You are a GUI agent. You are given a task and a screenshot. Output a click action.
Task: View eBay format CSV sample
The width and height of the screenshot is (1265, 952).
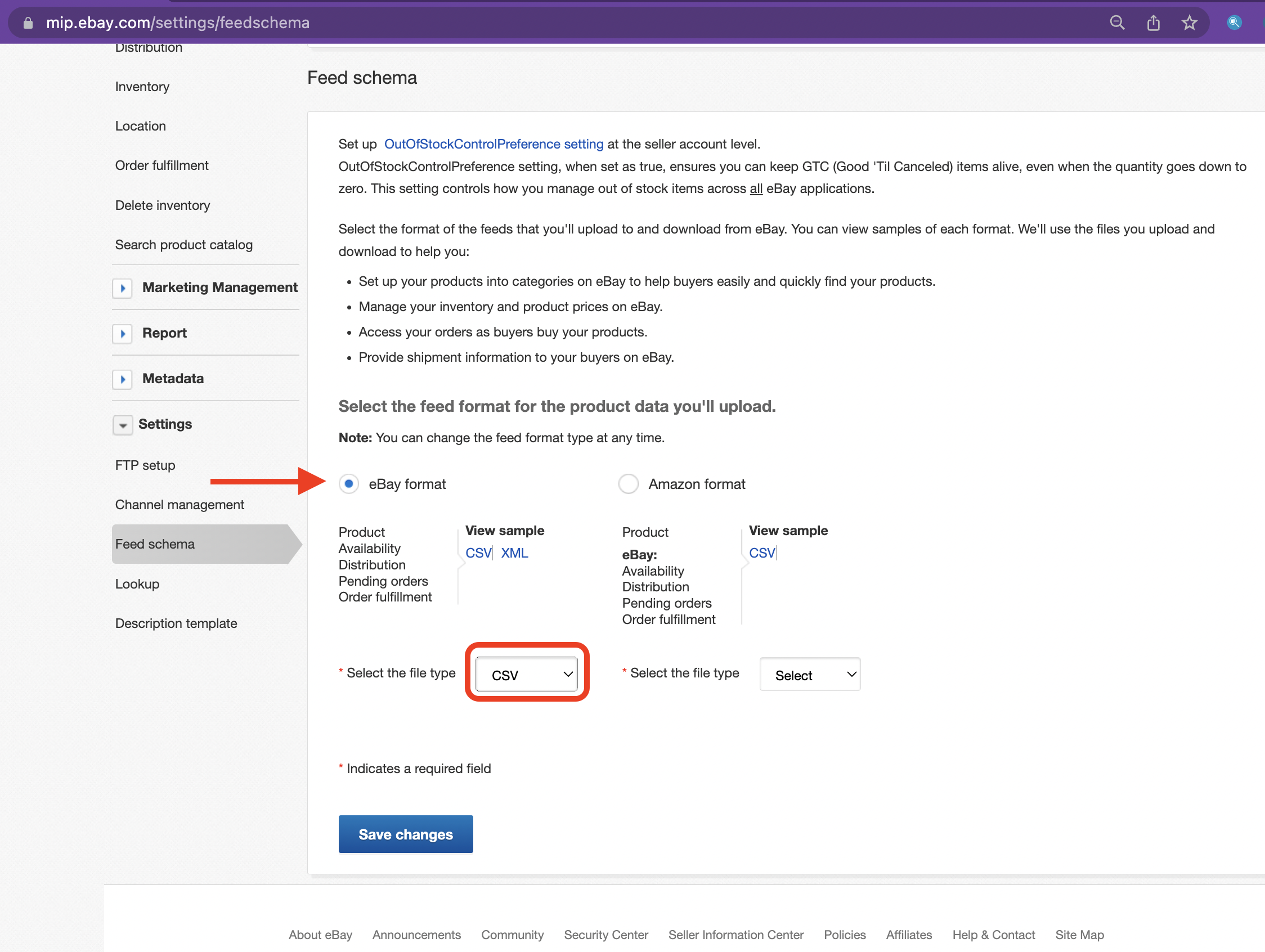(478, 553)
